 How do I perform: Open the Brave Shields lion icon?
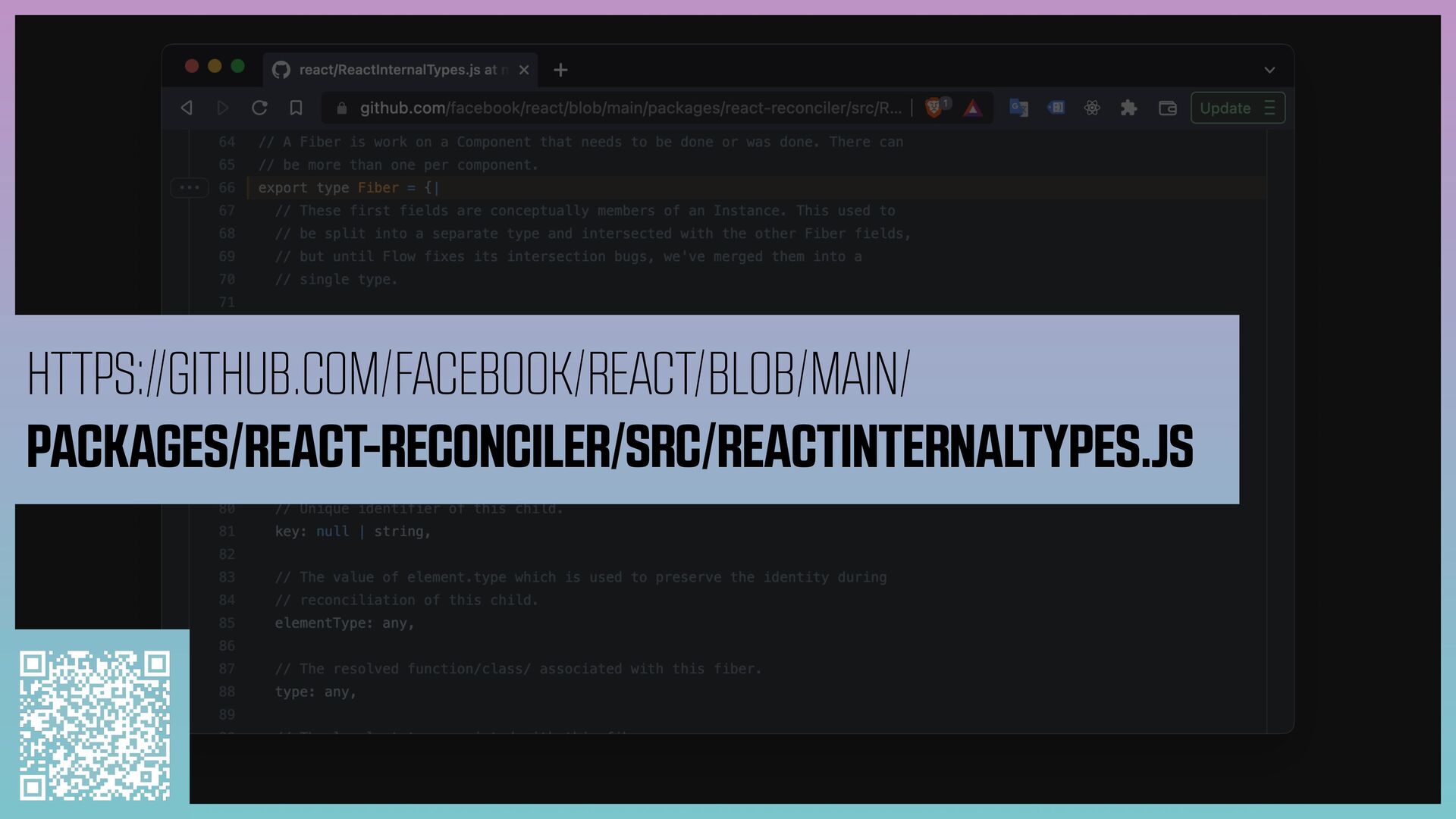tap(934, 108)
